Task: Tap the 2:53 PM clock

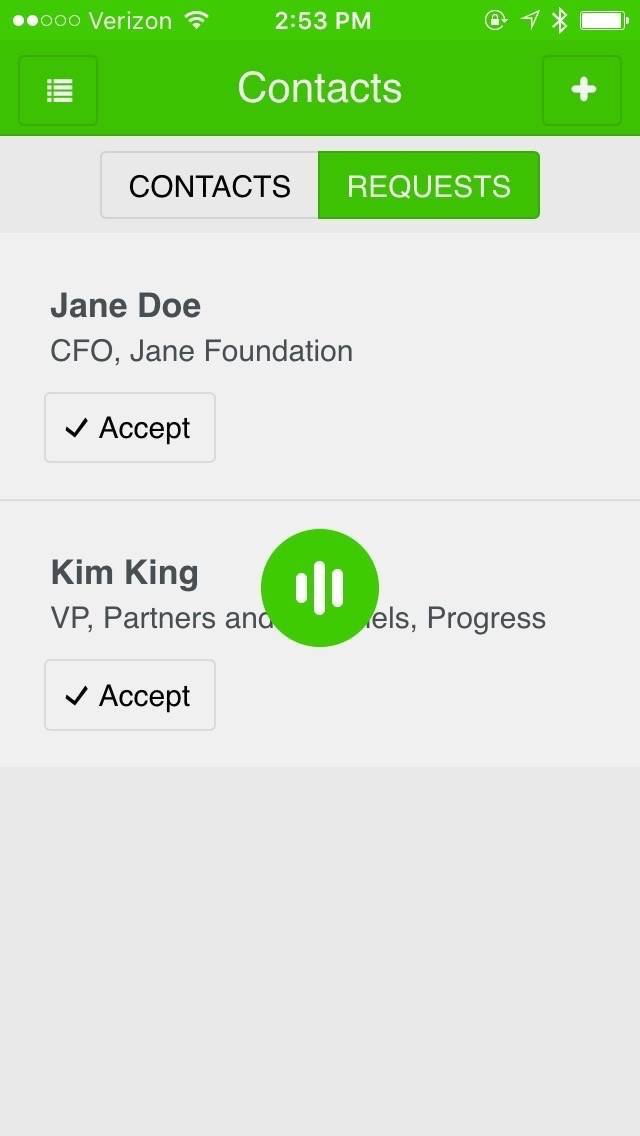Action: (320, 20)
